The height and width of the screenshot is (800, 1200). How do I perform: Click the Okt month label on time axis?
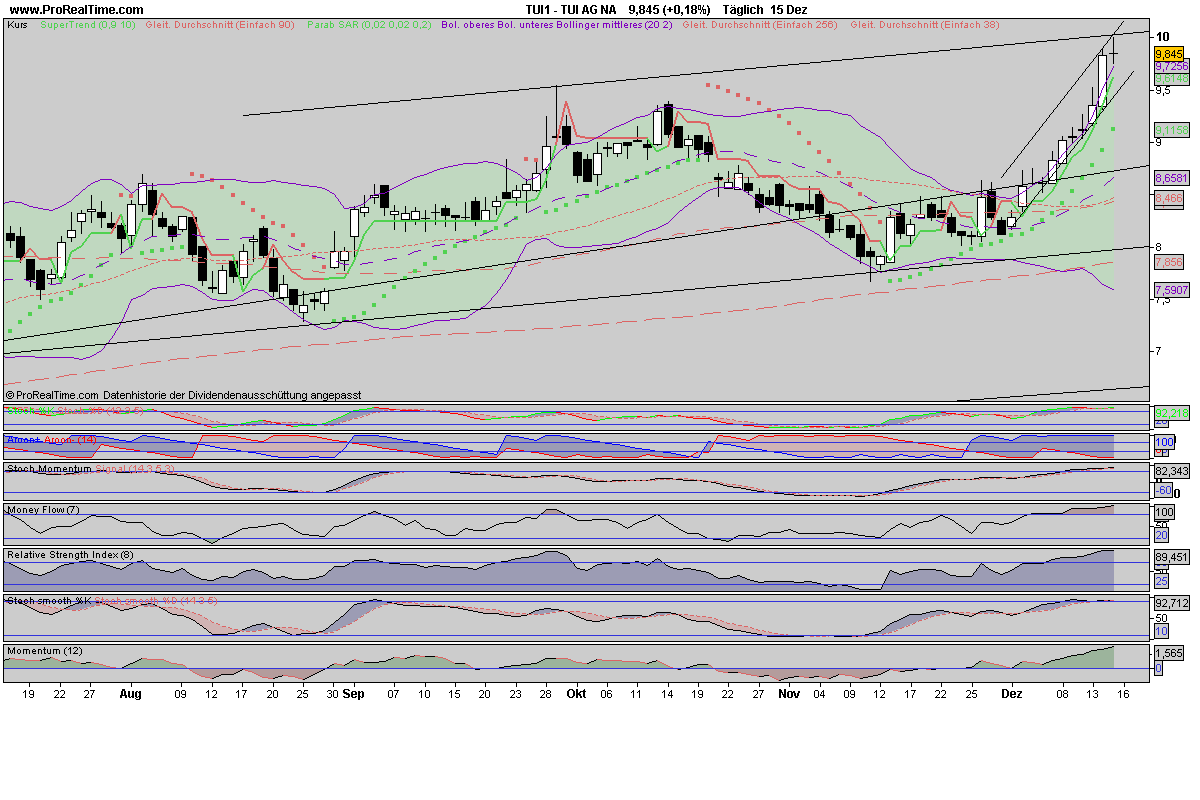[x=576, y=693]
